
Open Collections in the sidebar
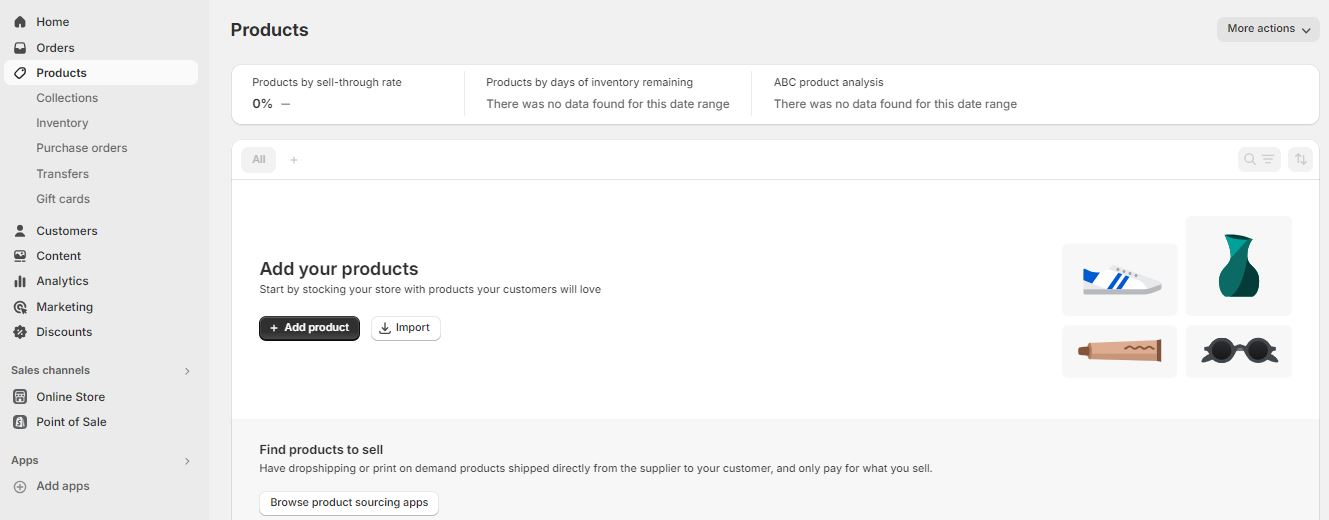(x=67, y=98)
